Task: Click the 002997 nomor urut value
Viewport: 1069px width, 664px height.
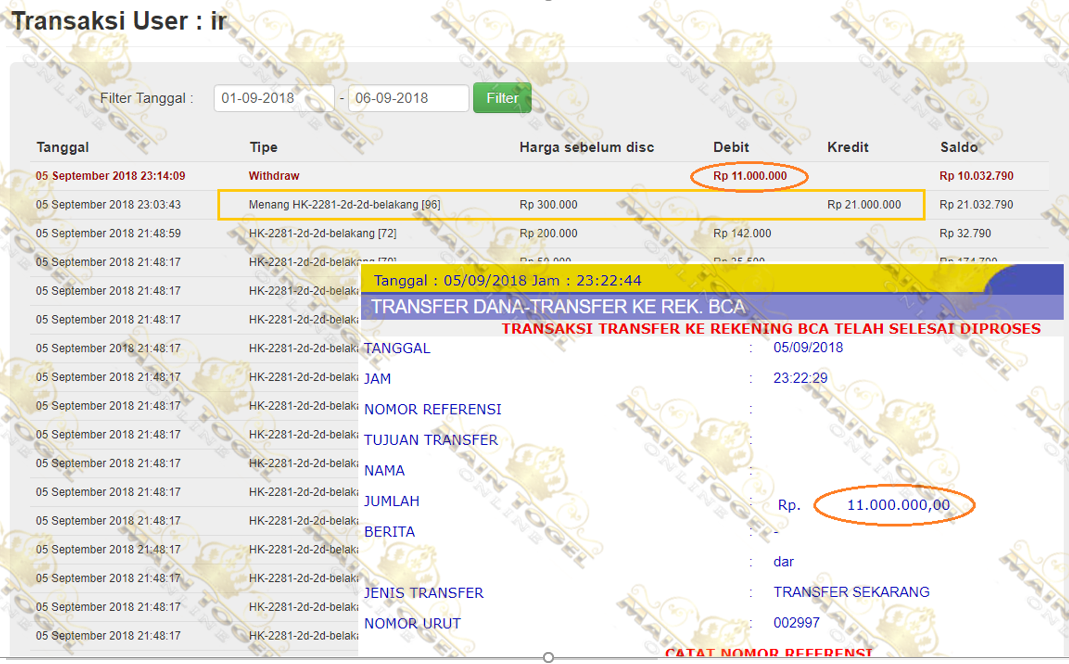Action: [x=796, y=623]
